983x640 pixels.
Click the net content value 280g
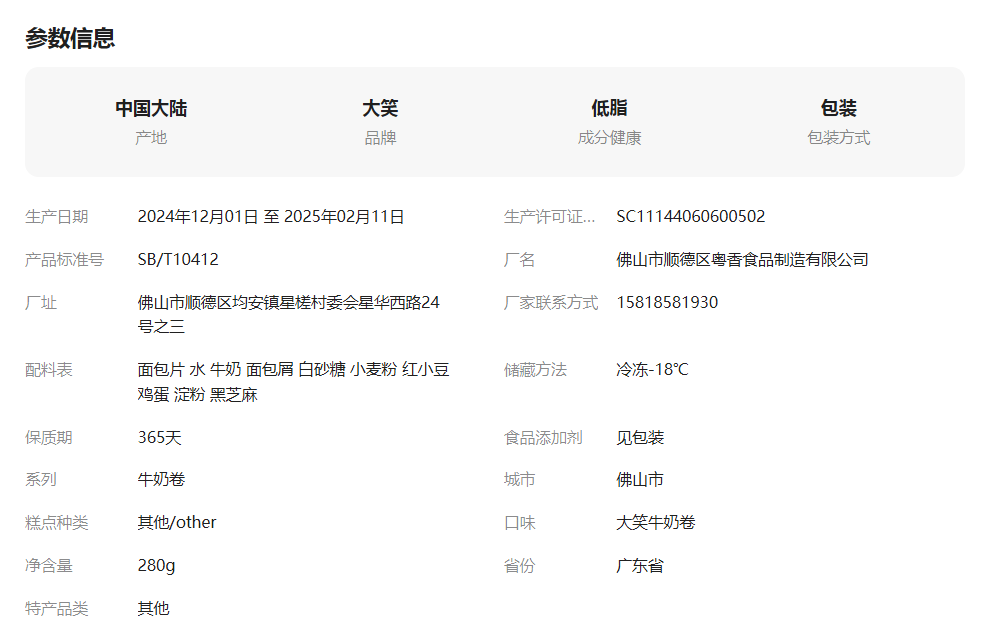tap(156, 566)
